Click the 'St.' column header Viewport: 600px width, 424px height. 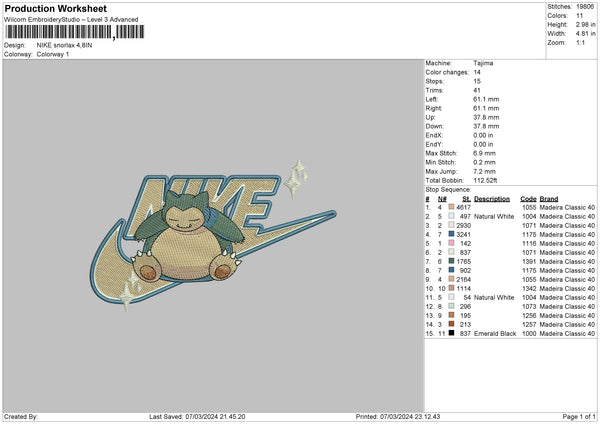pos(466,199)
